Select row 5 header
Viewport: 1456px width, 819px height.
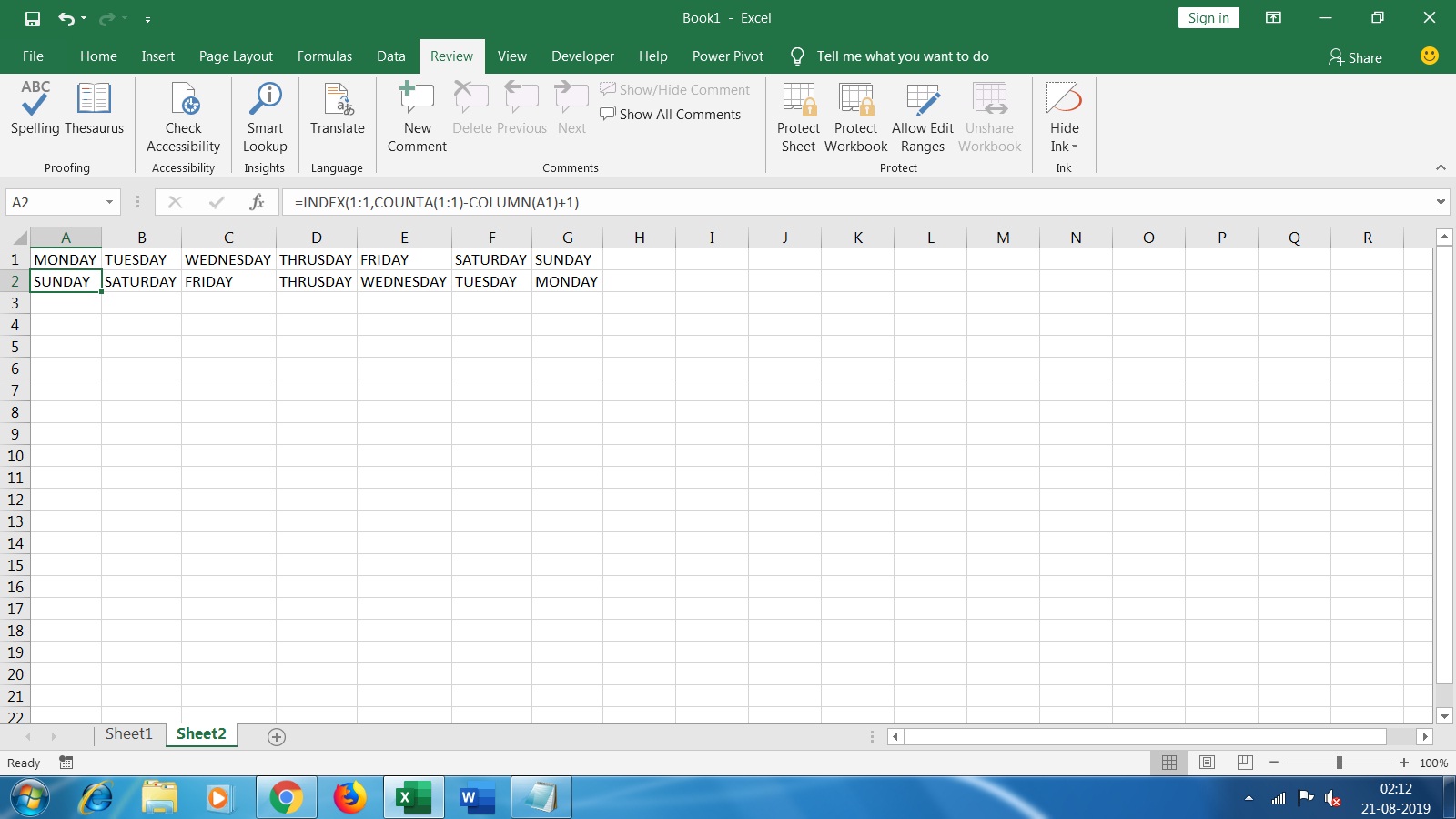pos(15,347)
